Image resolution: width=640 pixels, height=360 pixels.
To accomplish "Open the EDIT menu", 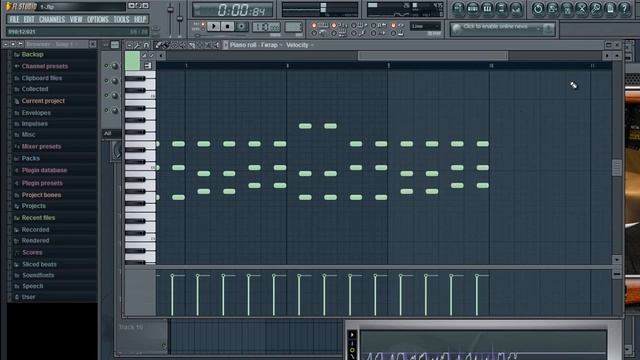I will pyautogui.click(x=29, y=20).
